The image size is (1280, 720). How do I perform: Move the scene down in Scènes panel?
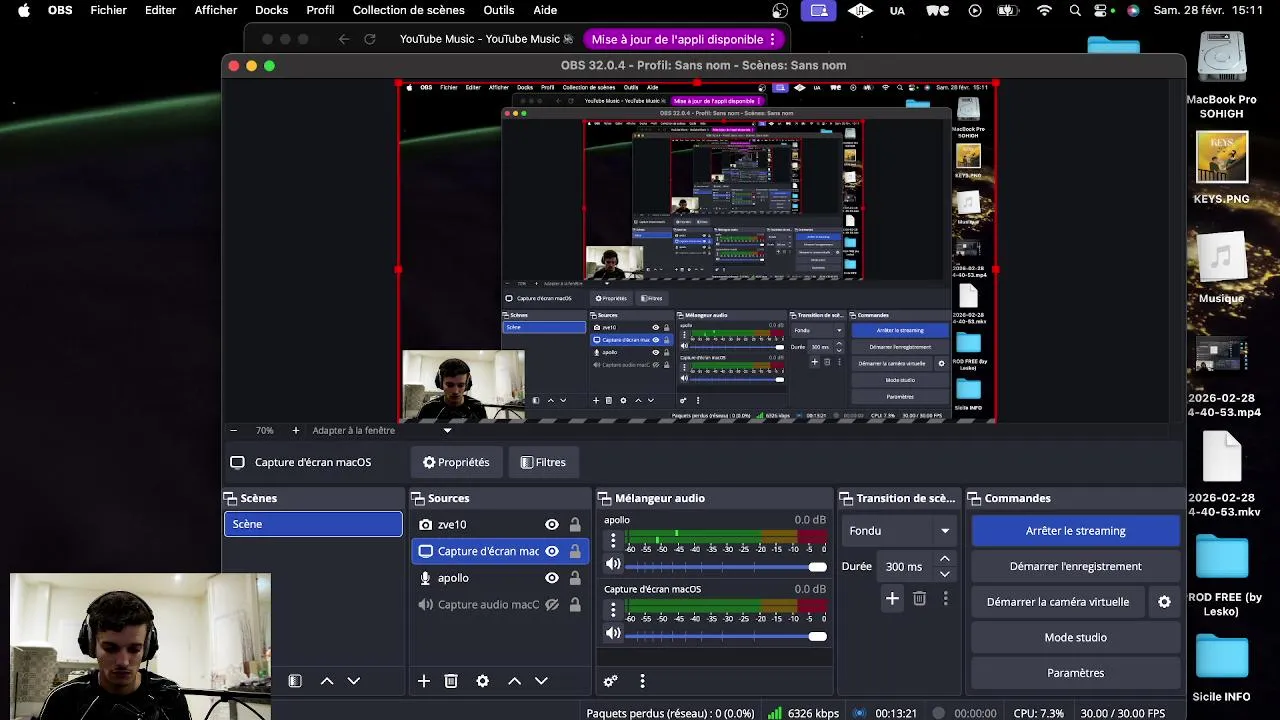(x=353, y=681)
